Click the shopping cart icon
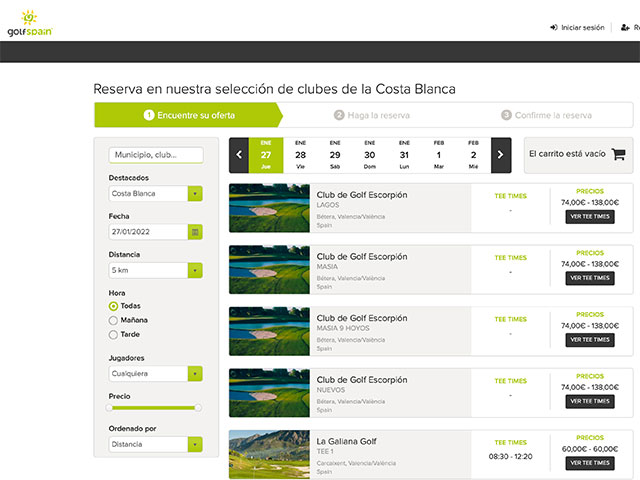 (618, 154)
